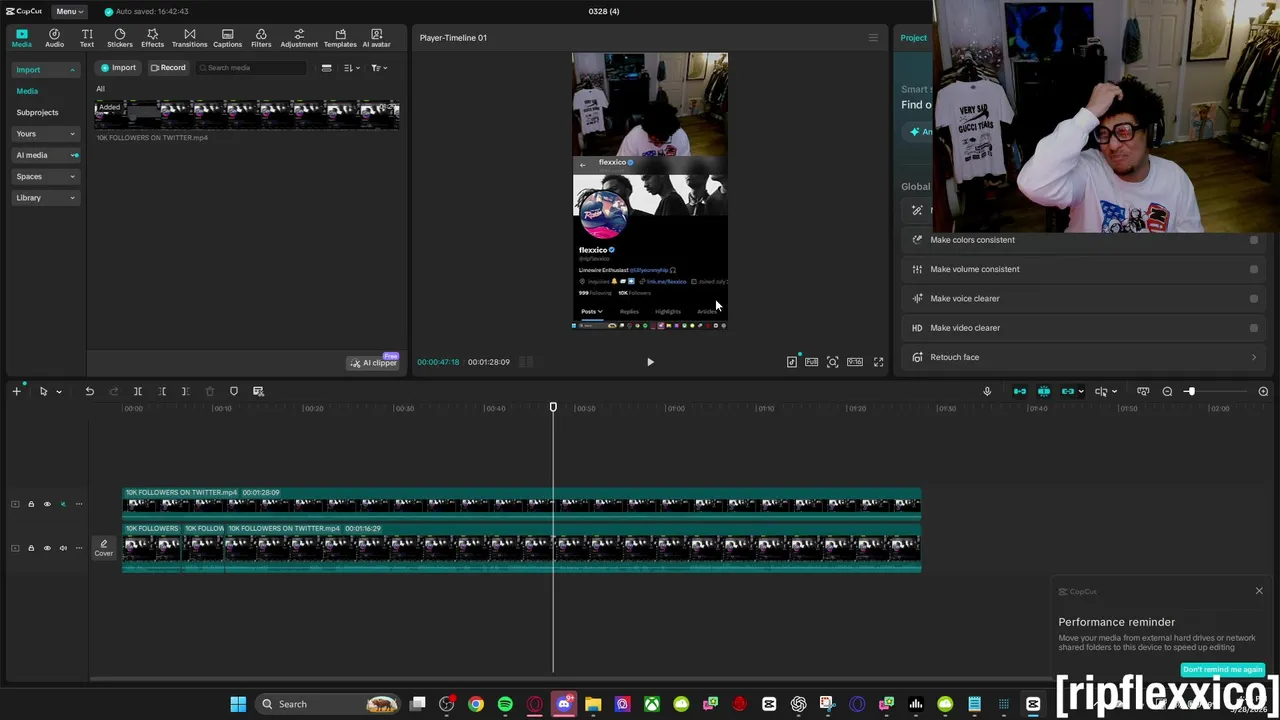Click the delete-right trim icon

click(x=185, y=391)
